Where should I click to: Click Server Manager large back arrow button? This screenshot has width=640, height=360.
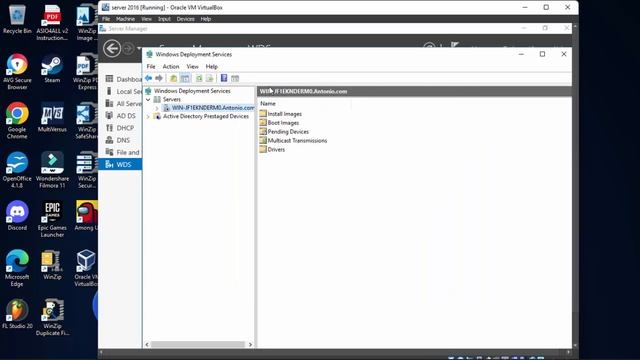point(112,49)
